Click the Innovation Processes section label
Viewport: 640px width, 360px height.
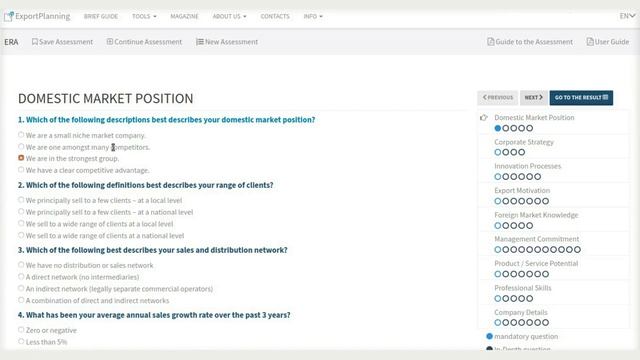coord(528,166)
